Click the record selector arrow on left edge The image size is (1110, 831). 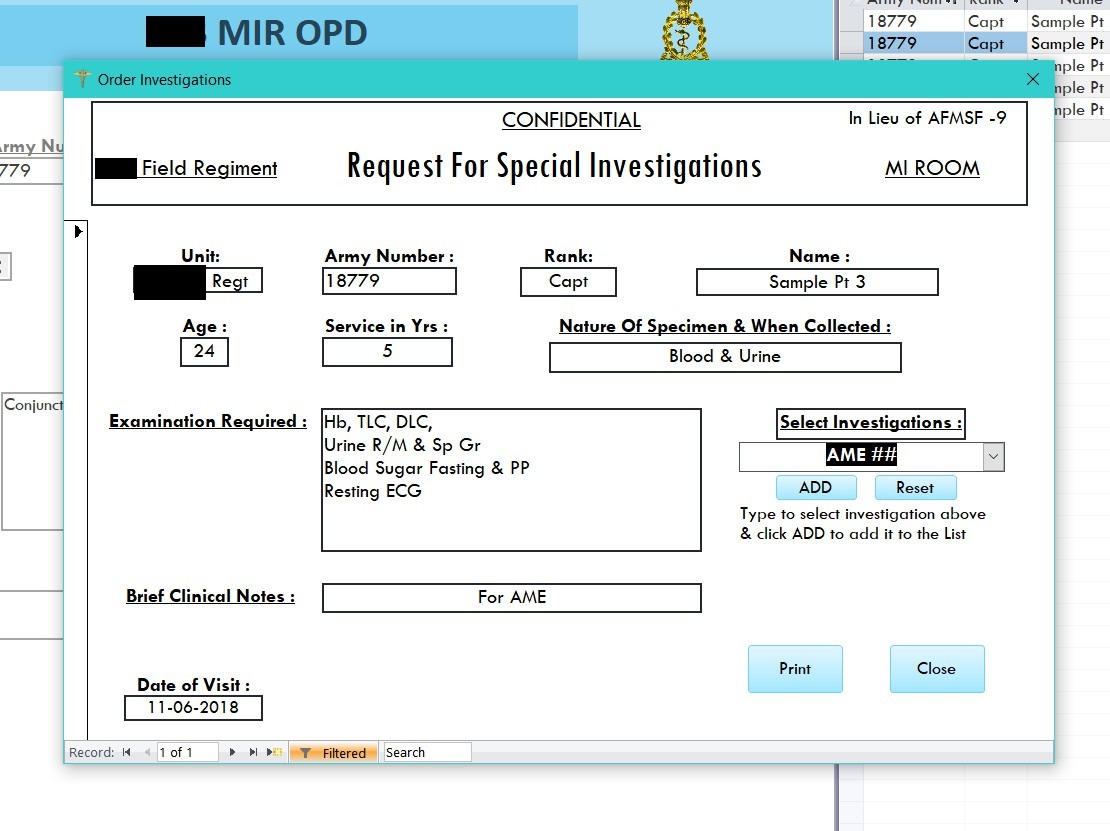coord(78,232)
